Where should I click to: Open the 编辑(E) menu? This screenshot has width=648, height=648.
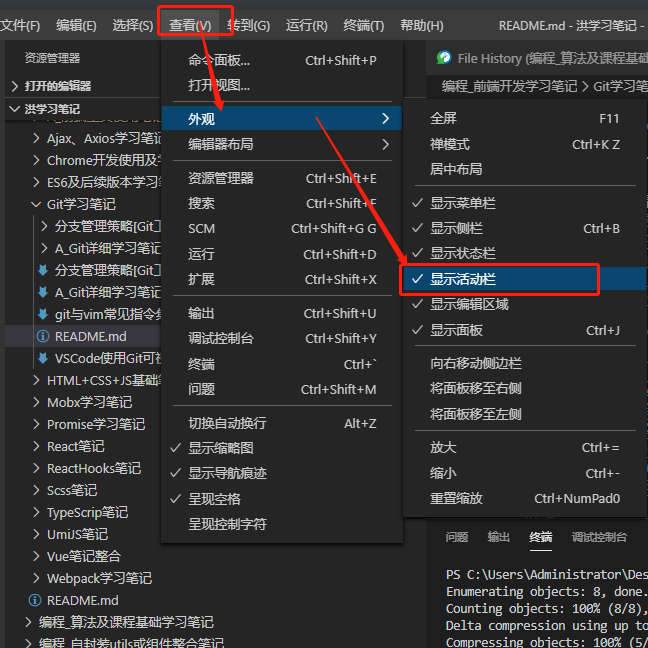[76, 26]
